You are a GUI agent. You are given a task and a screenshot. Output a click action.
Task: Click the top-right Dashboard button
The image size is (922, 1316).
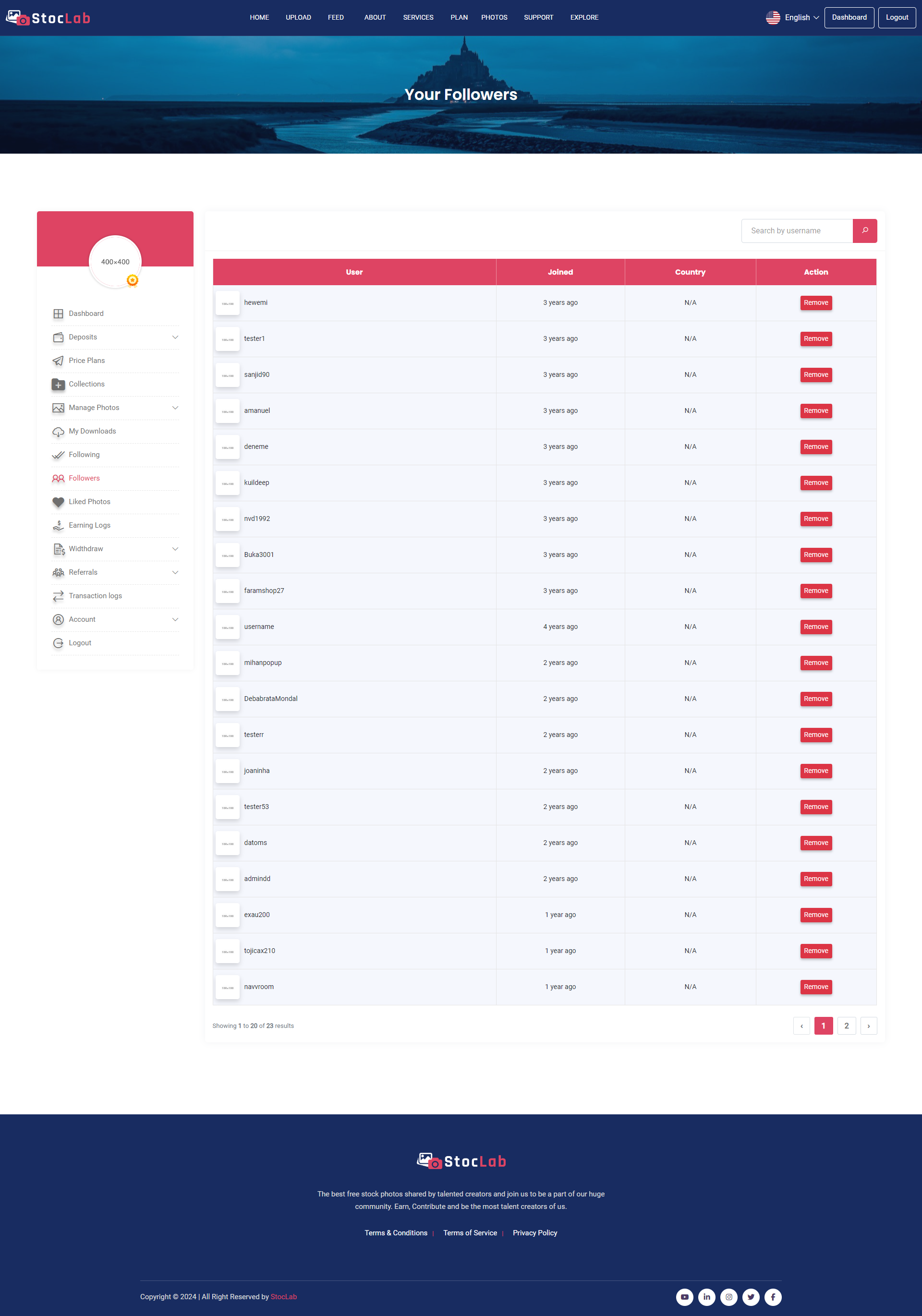click(x=849, y=18)
